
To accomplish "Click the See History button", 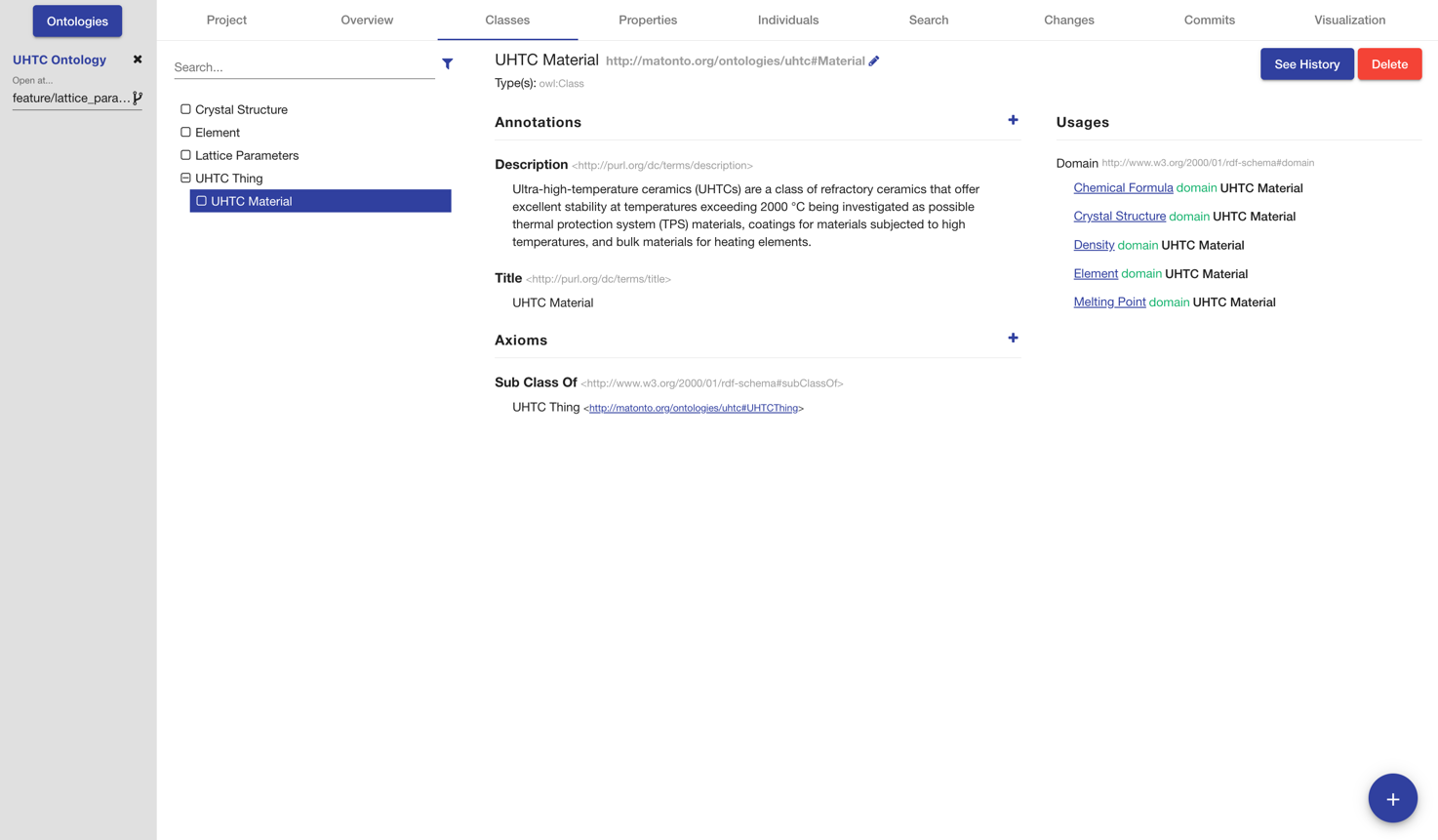I will 1306,64.
